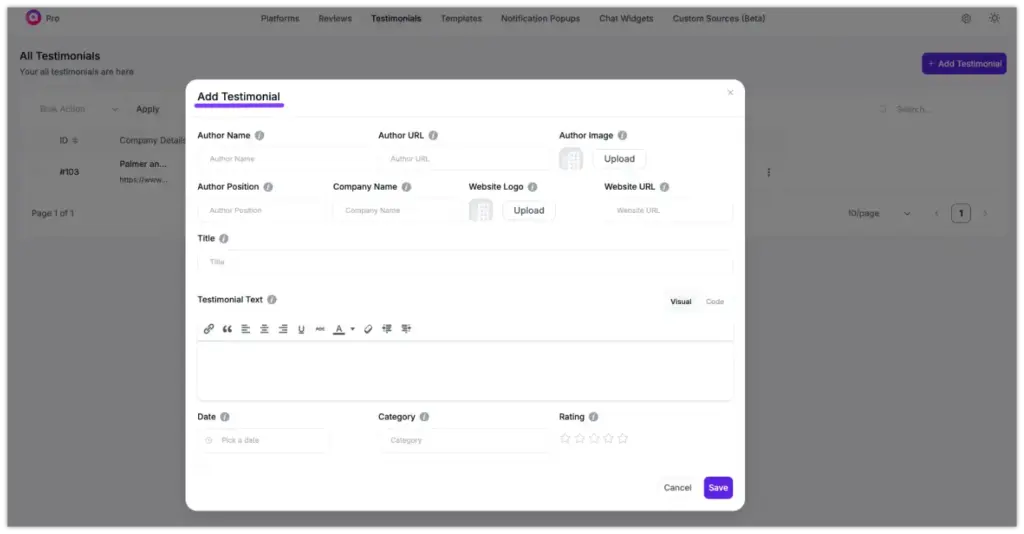Open the Platforms tab
The width and height of the screenshot is (1024, 534).
[280, 18]
